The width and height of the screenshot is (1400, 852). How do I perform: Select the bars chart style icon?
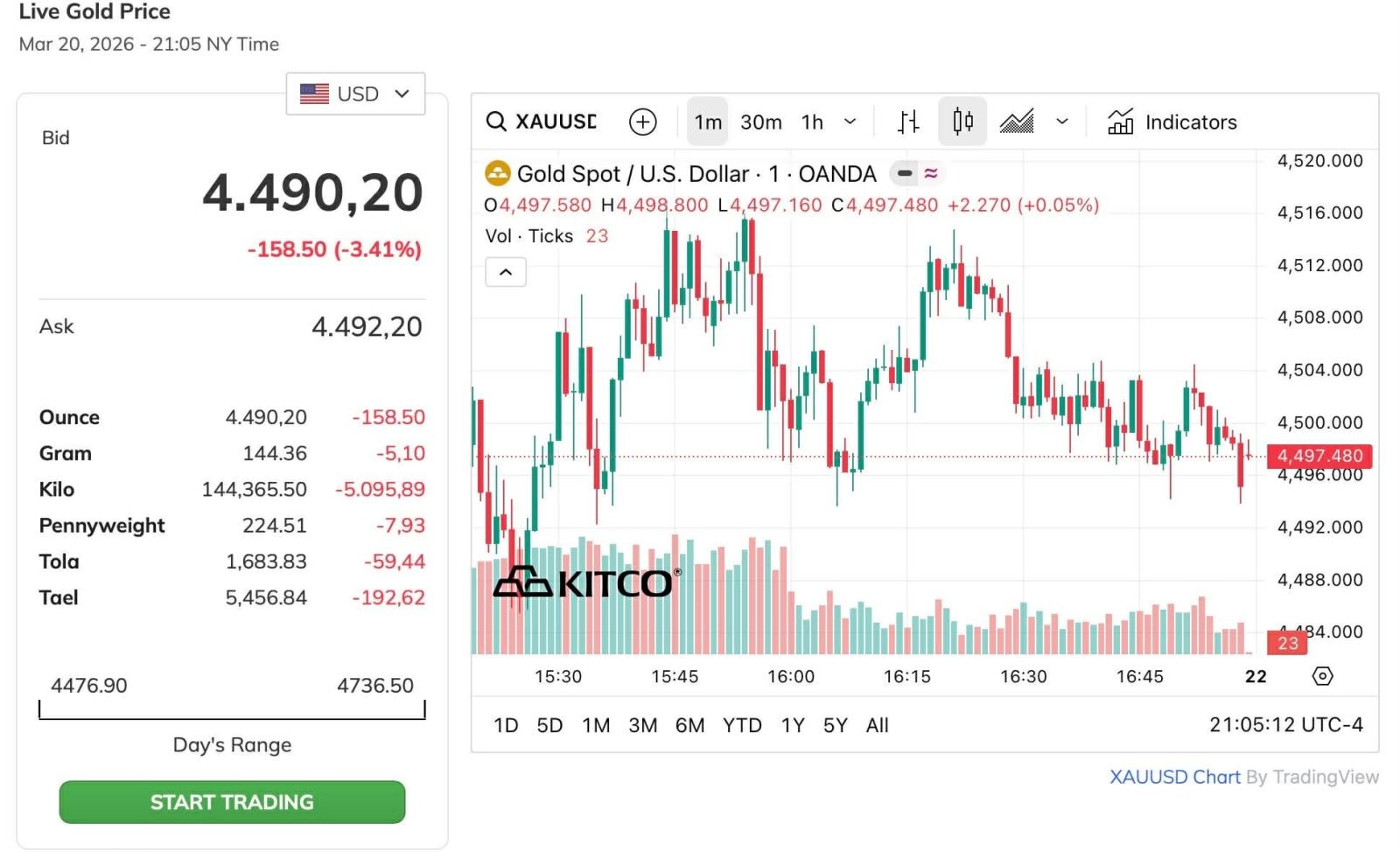[908, 122]
